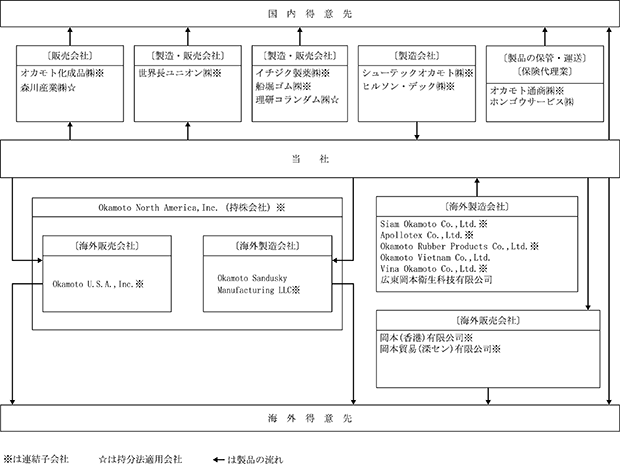Select the 〔販売会社〕 header at the top
Image resolution: width=620 pixels, height=464 pixels.
pos(70,56)
